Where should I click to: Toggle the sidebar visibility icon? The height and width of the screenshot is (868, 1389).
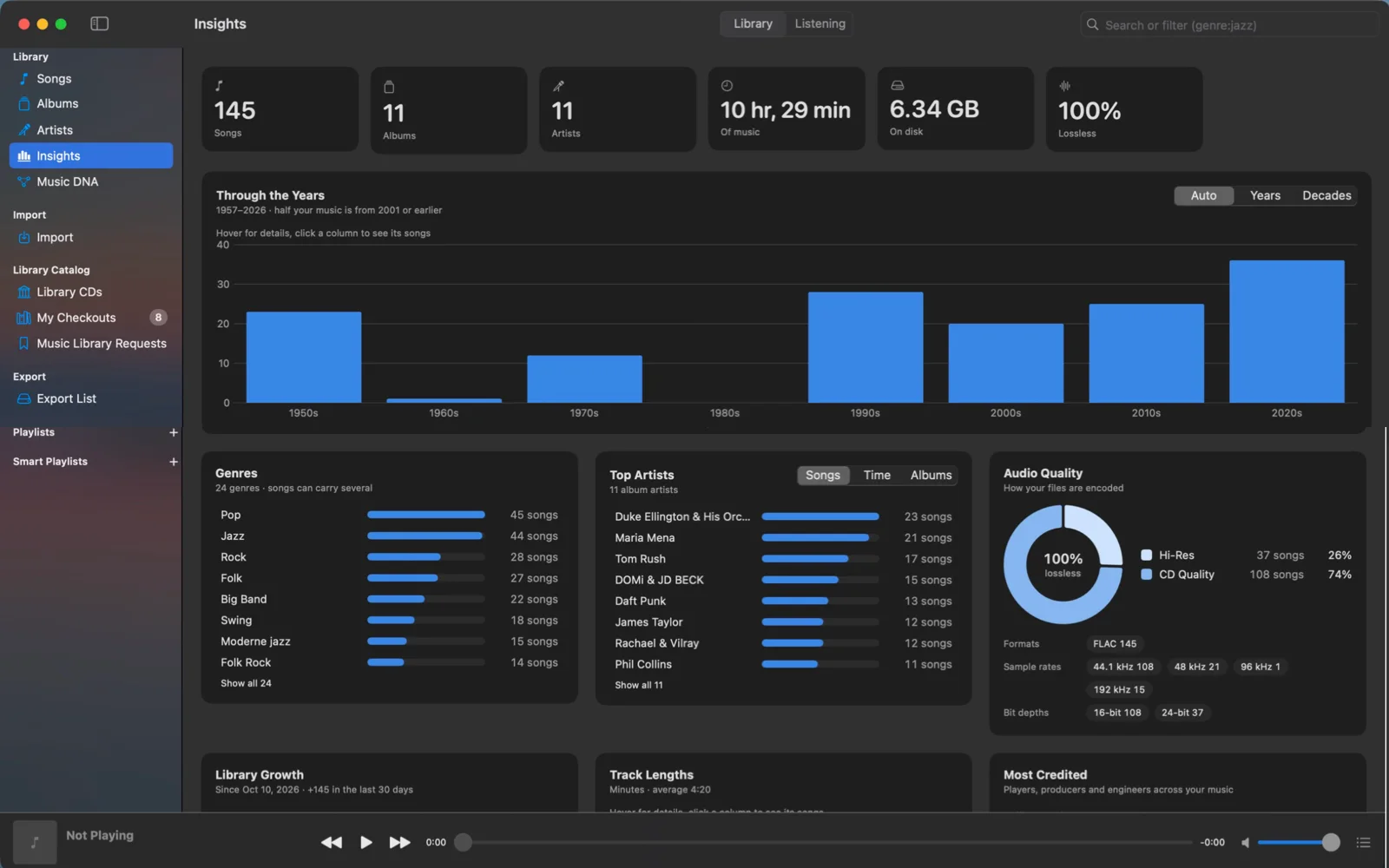[100, 23]
